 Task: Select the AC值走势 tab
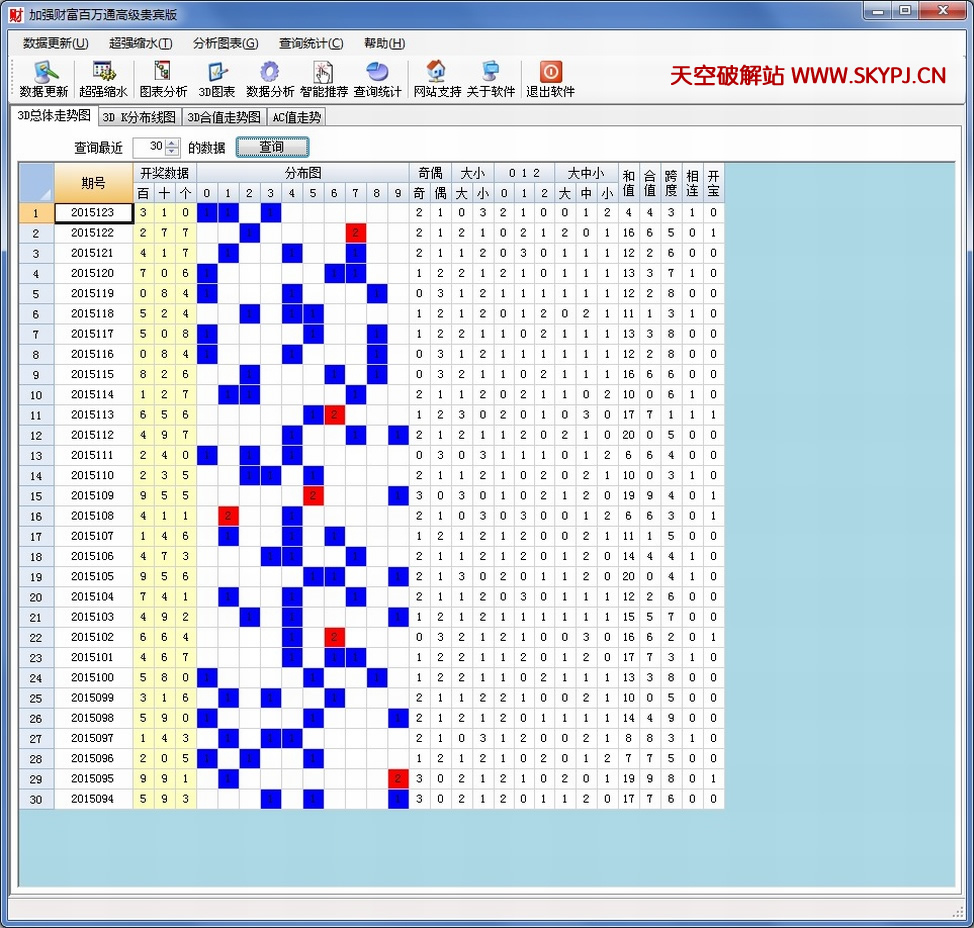coord(297,117)
